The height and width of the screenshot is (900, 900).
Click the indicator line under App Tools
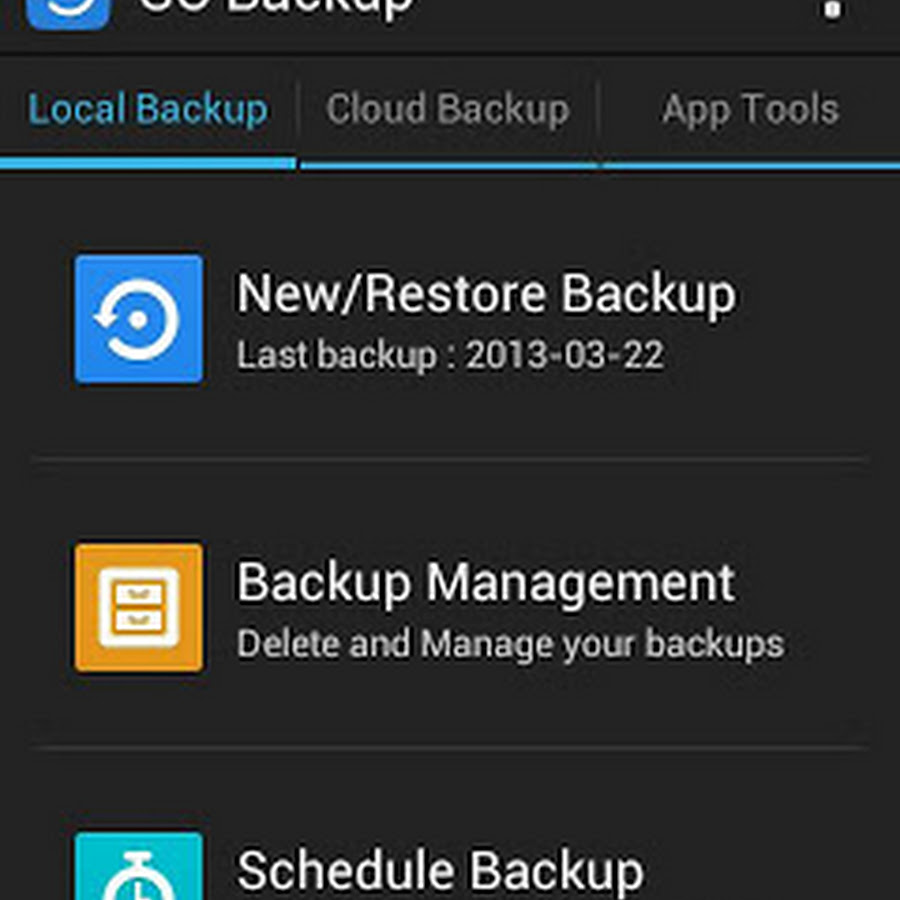[751, 165]
